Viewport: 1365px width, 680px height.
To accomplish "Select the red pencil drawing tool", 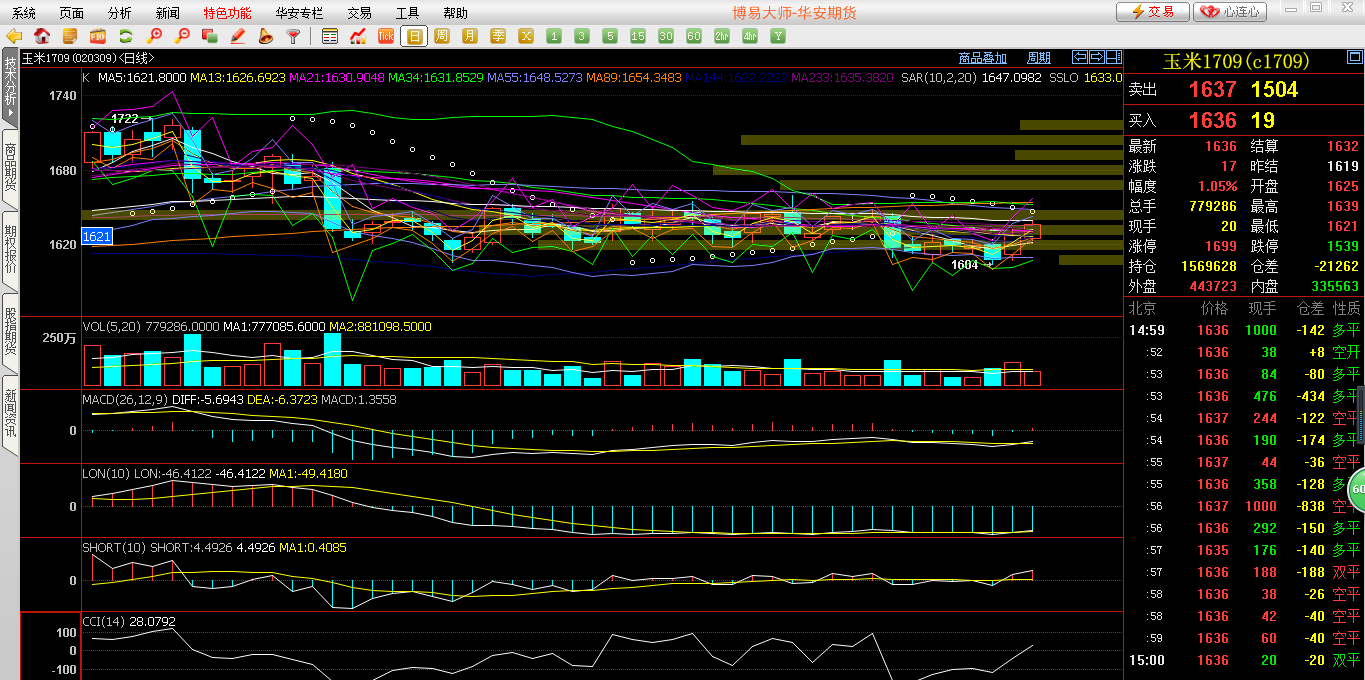I will pos(238,36).
